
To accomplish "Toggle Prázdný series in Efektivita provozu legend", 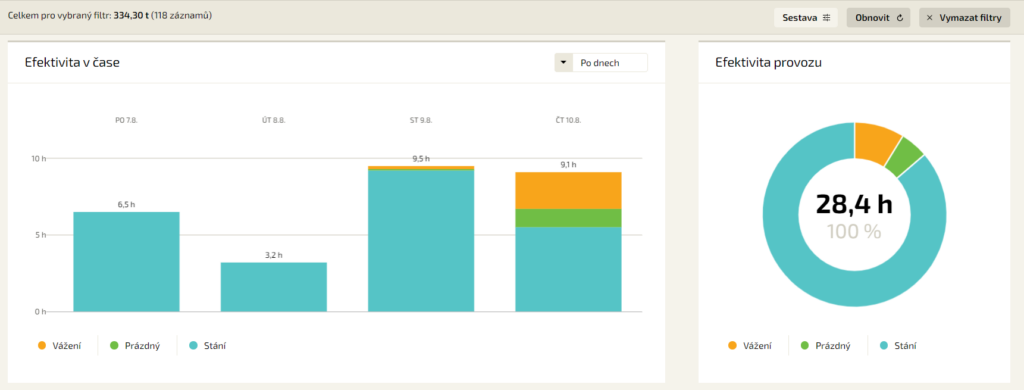I will pos(825,346).
